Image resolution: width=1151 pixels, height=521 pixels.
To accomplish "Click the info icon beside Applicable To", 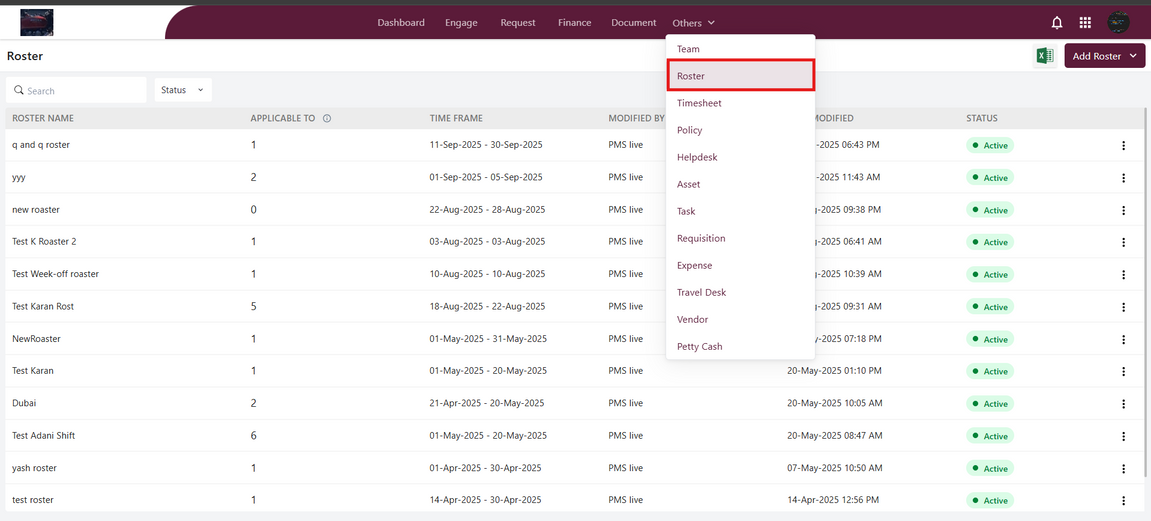I will click(327, 118).
